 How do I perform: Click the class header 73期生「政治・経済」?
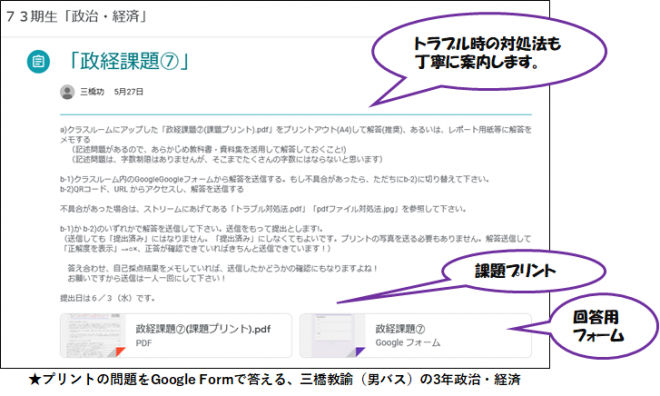click(x=77, y=17)
